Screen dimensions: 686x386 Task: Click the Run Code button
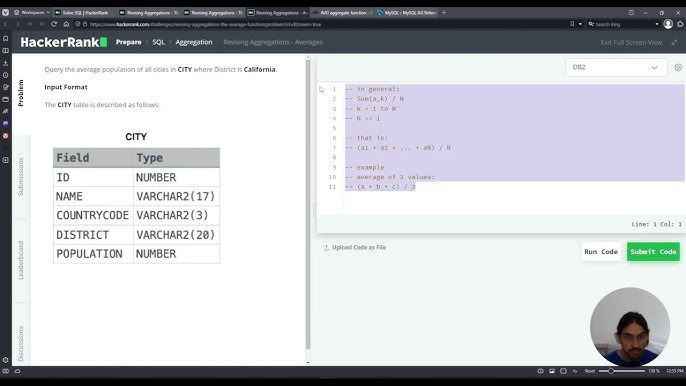601,252
